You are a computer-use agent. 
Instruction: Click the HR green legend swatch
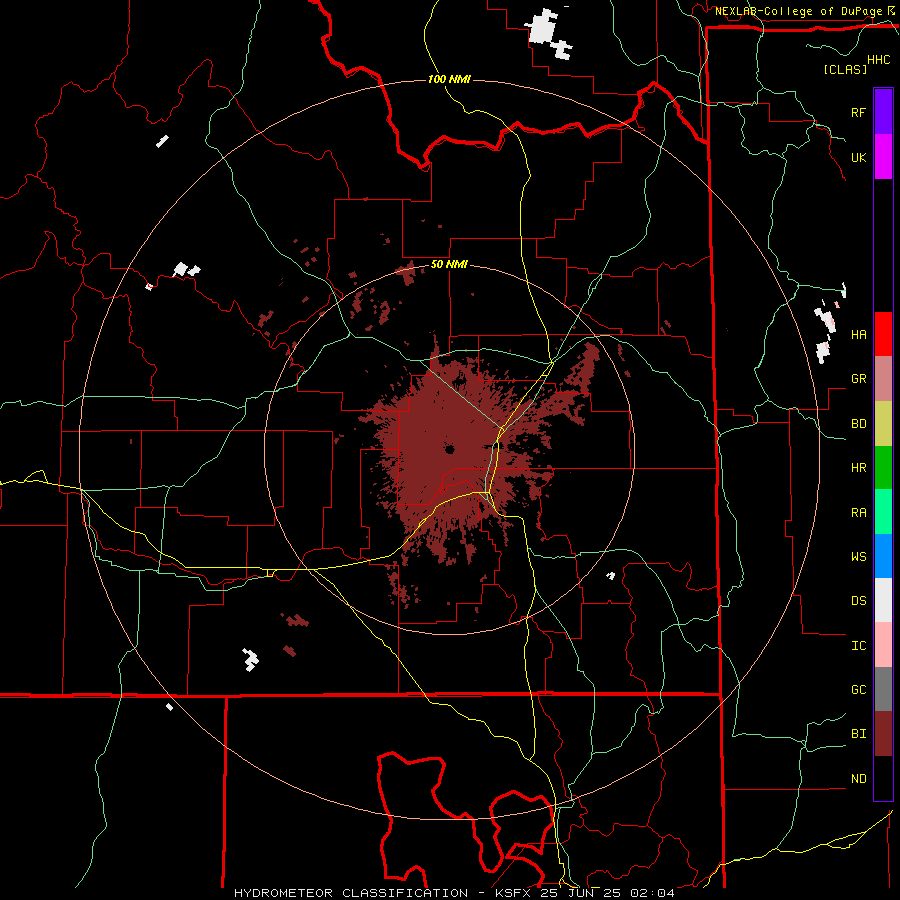tap(883, 468)
